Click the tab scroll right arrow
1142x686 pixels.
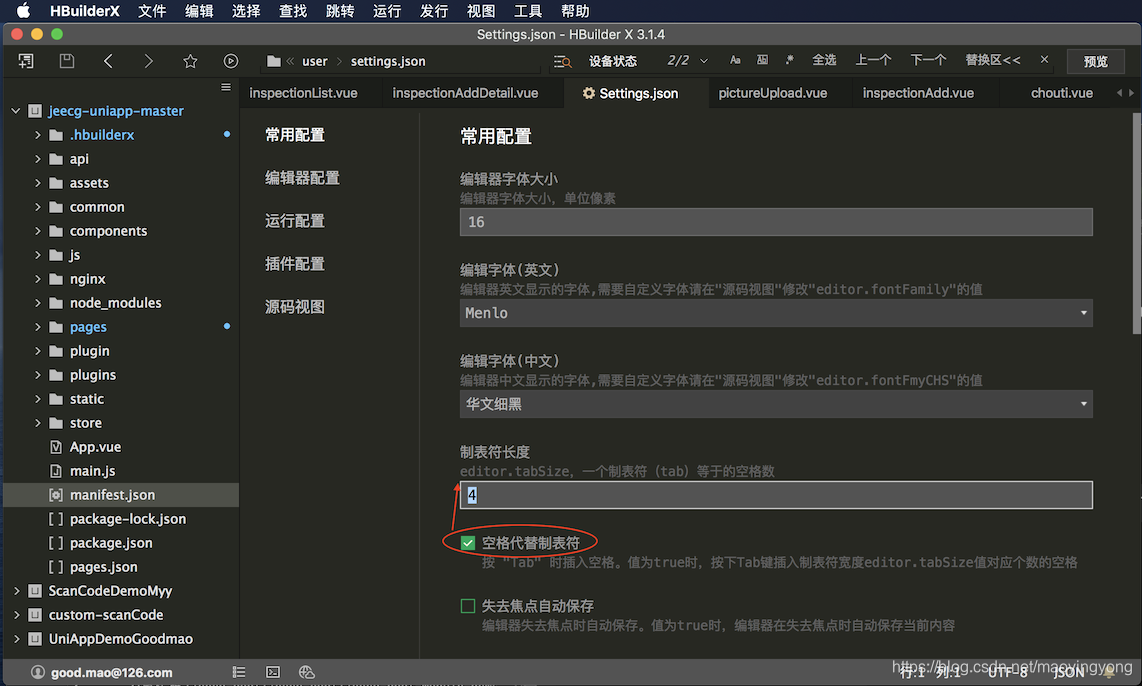click(x=1131, y=92)
